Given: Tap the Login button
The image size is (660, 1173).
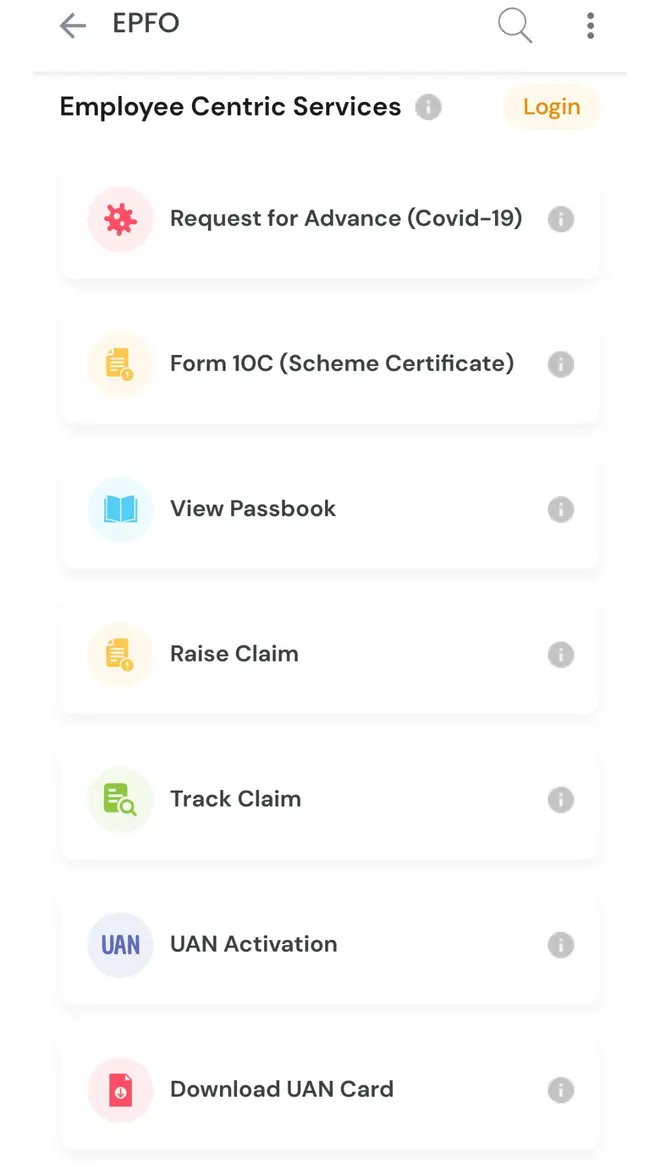Looking at the screenshot, I should pyautogui.click(x=551, y=107).
